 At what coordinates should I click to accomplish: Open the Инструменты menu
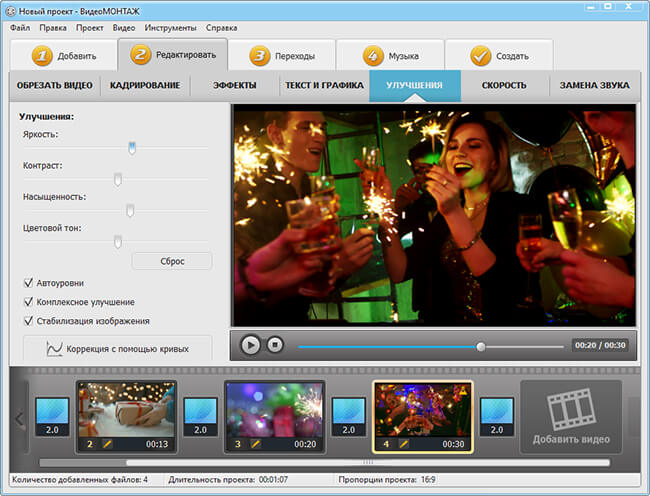[170, 28]
